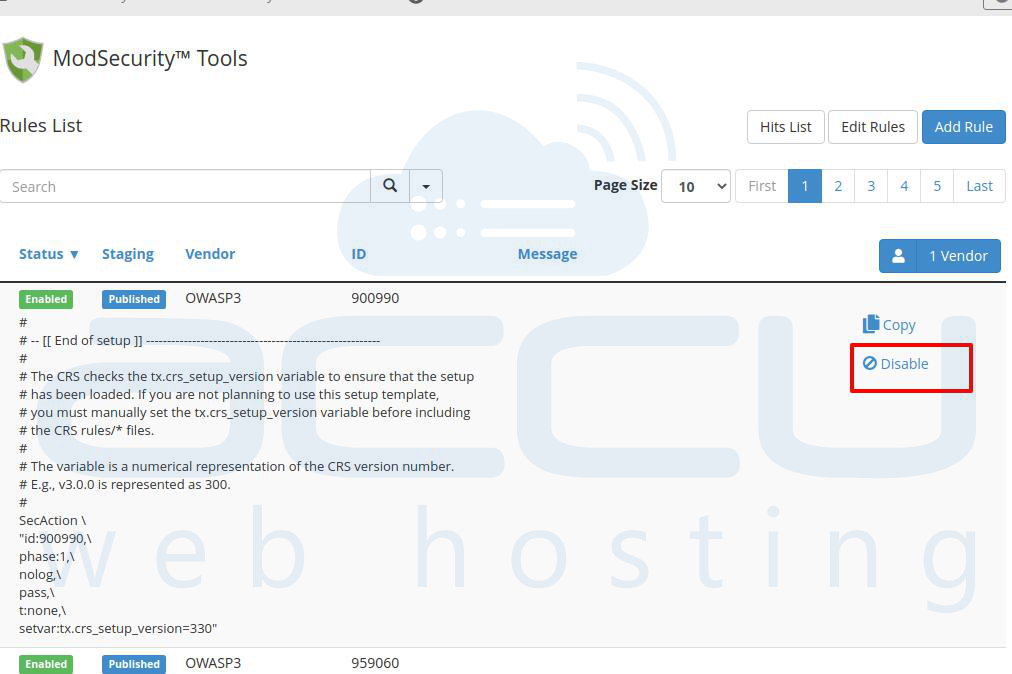Go to page 4
This screenshot has width=1012, height=674.
pyautogui.click(x=904, y=186)
